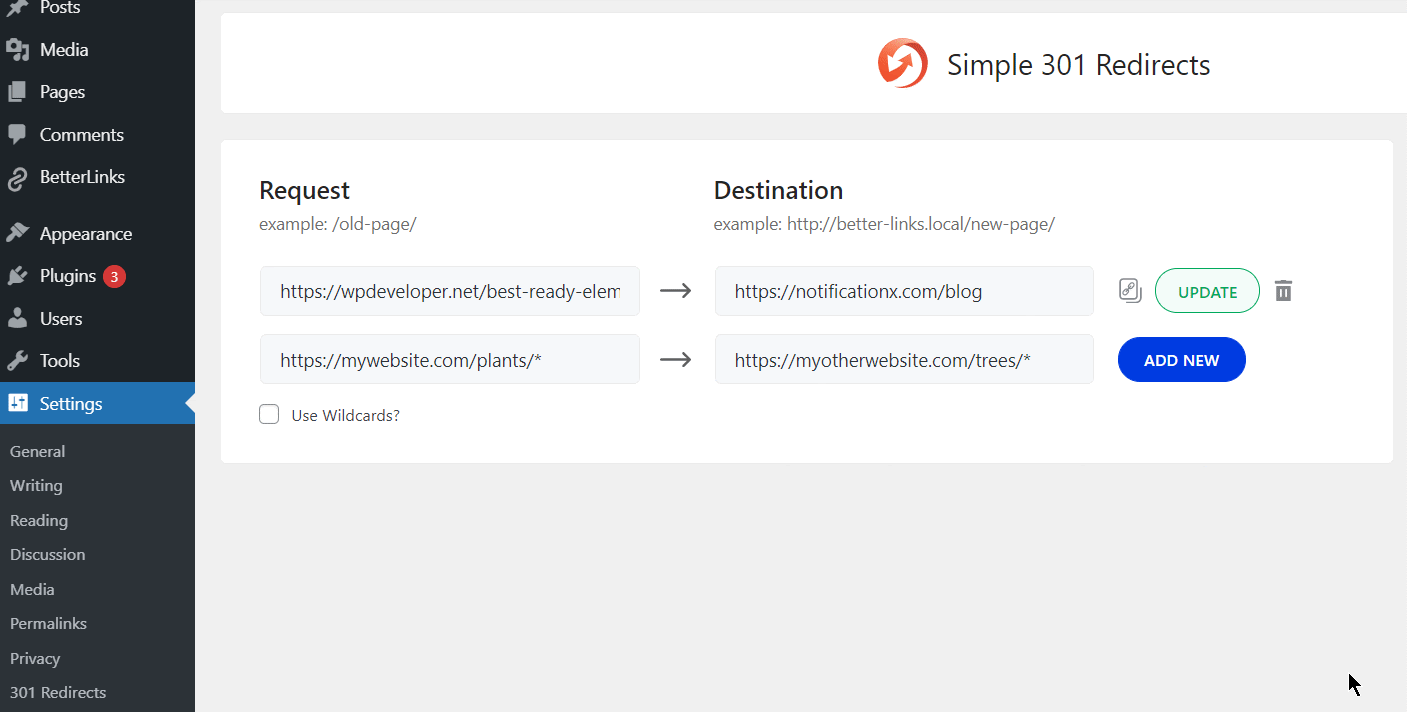1407x712 pixels.
Task: Open the Appearance paintbrush icon
Action: click(x=20, y=232)
